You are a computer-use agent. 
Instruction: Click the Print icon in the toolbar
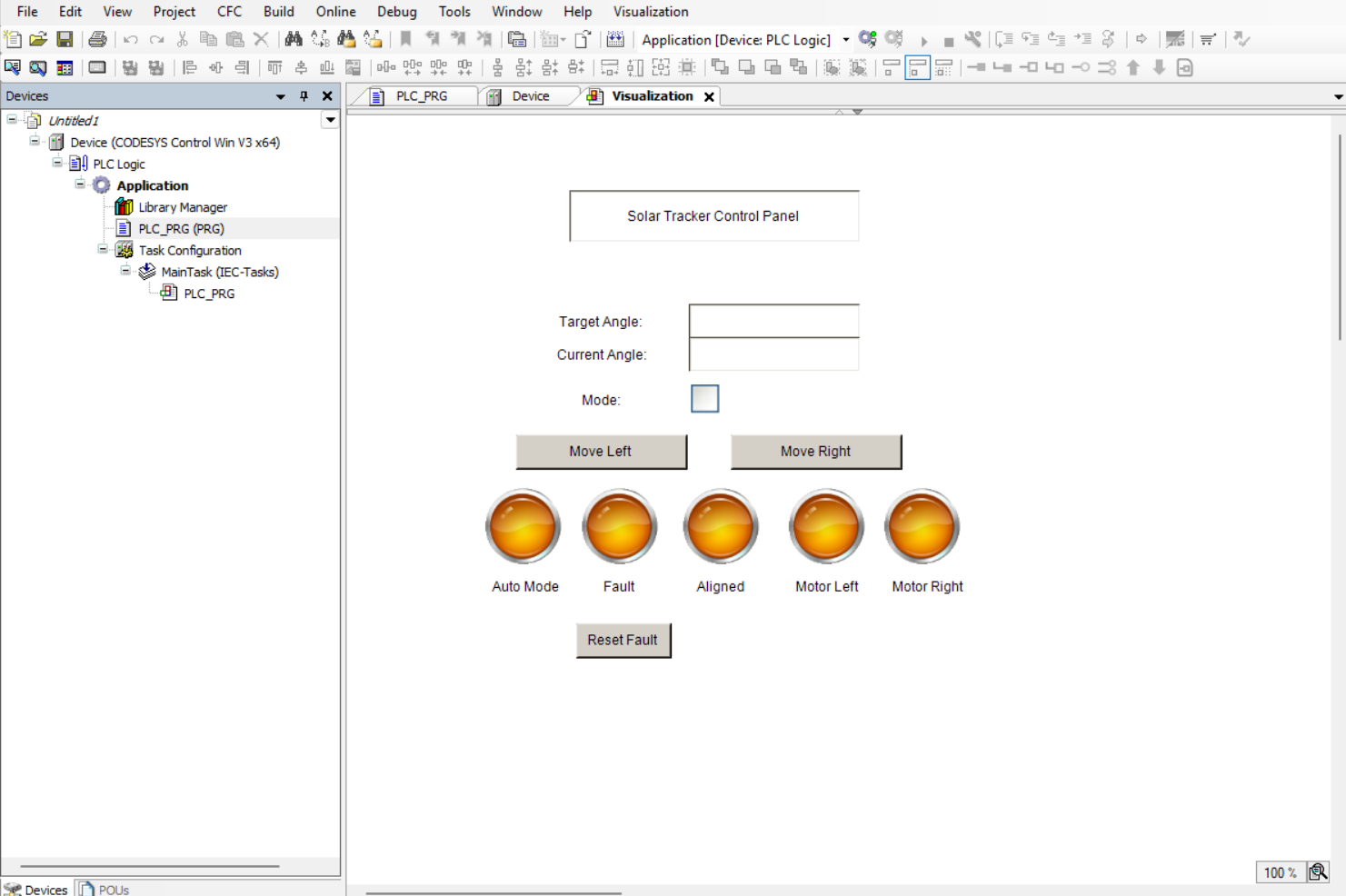point(97,39)
